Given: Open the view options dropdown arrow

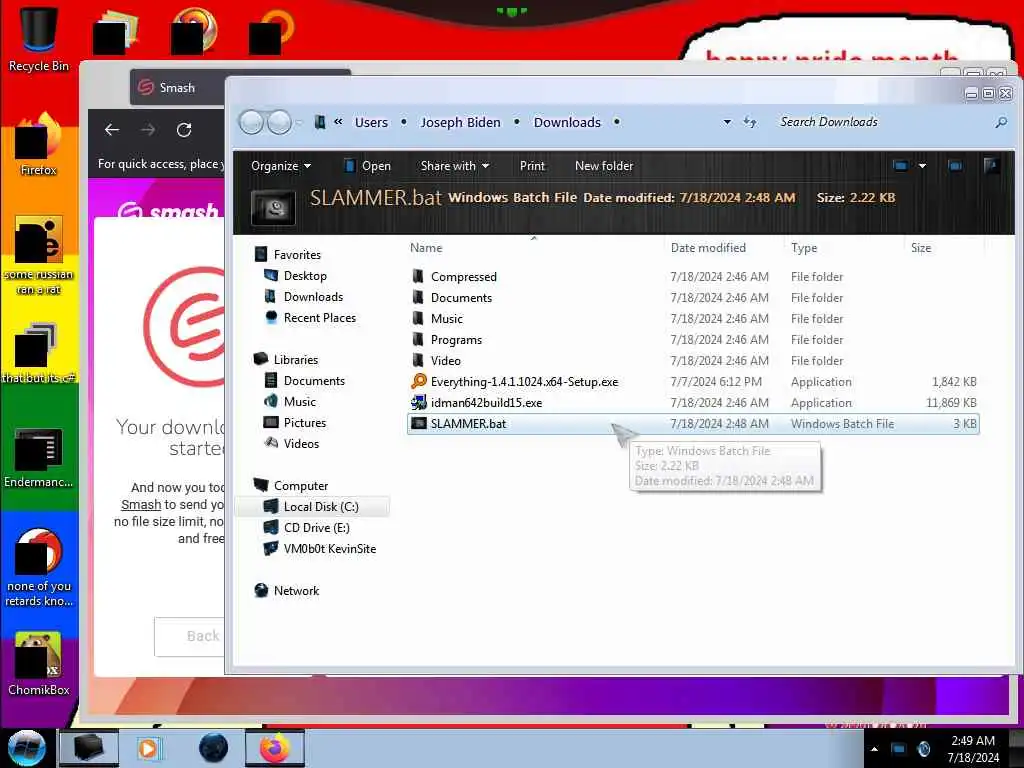Looking at the screenshot, I should tap(922, 166).
